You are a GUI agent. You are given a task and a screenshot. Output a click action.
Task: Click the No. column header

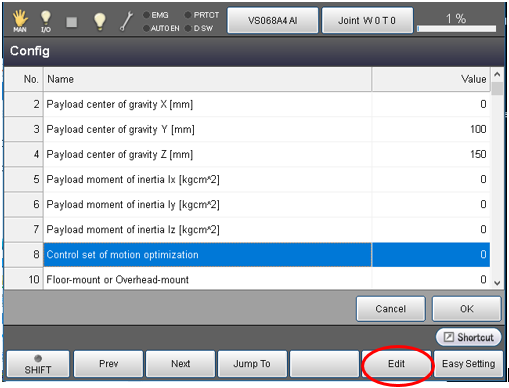point(24,79)
